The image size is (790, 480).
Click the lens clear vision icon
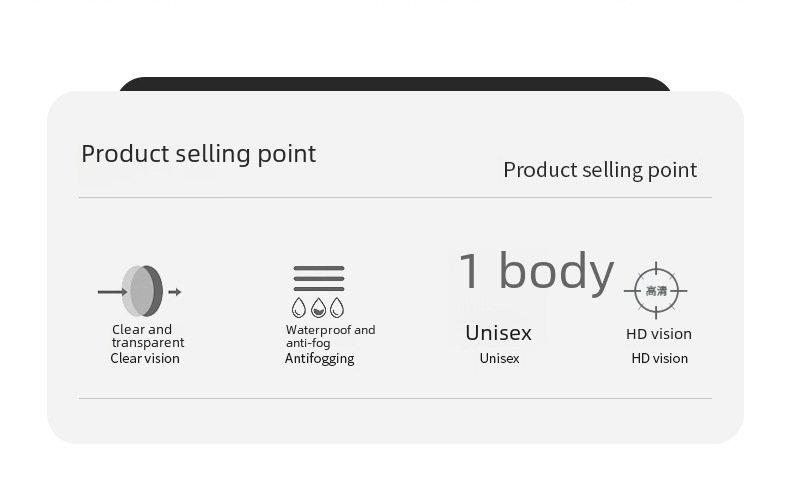(142, 291)
